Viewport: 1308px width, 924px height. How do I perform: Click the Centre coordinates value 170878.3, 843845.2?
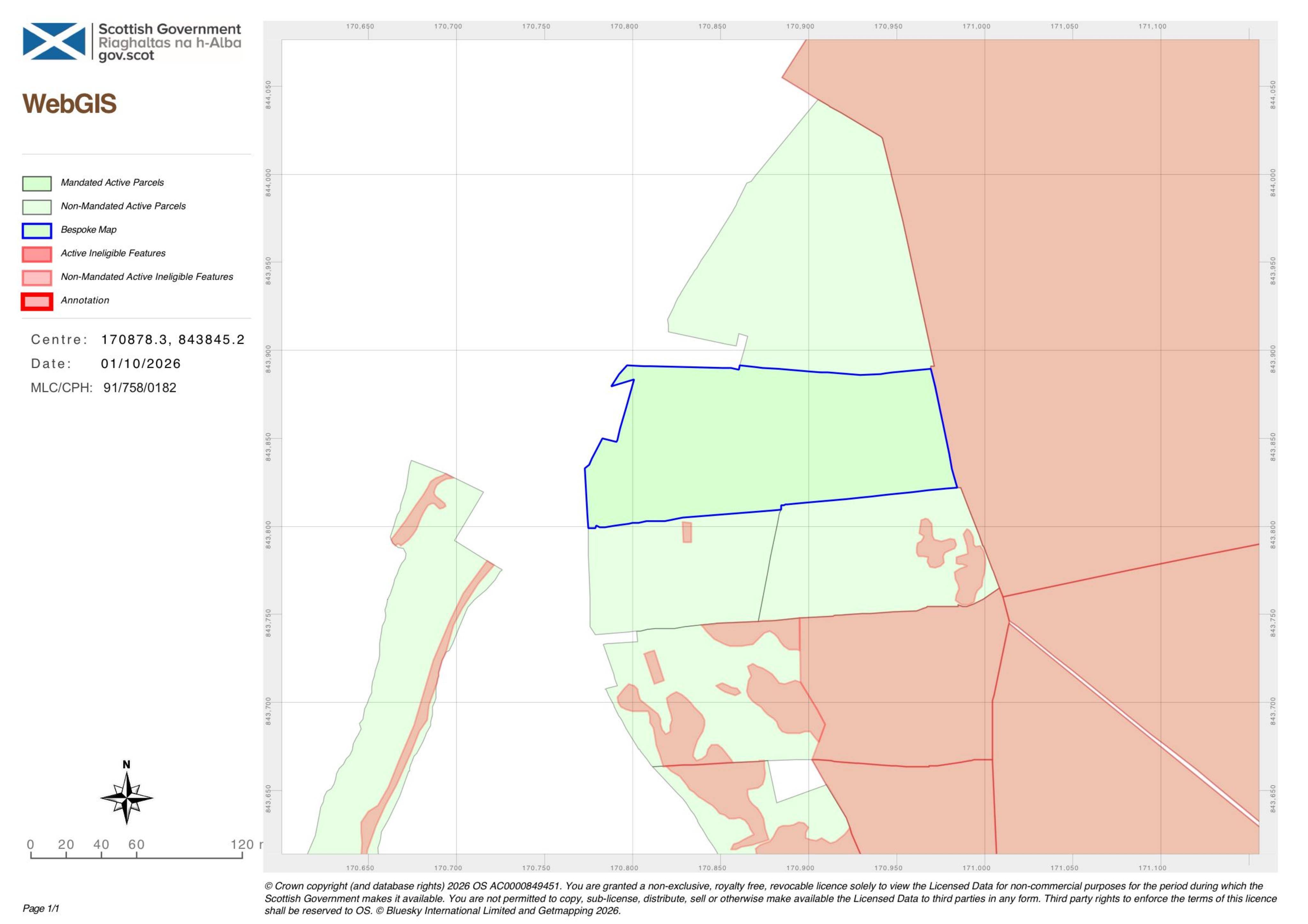point(173,339)
